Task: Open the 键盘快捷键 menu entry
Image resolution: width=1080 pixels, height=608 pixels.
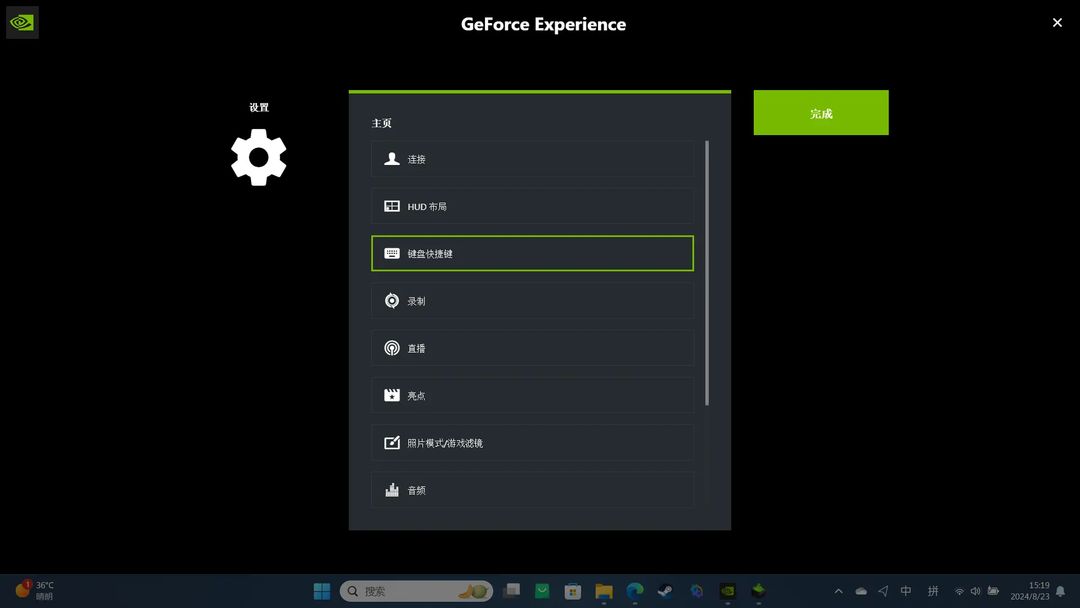Action: pos(532,253)
